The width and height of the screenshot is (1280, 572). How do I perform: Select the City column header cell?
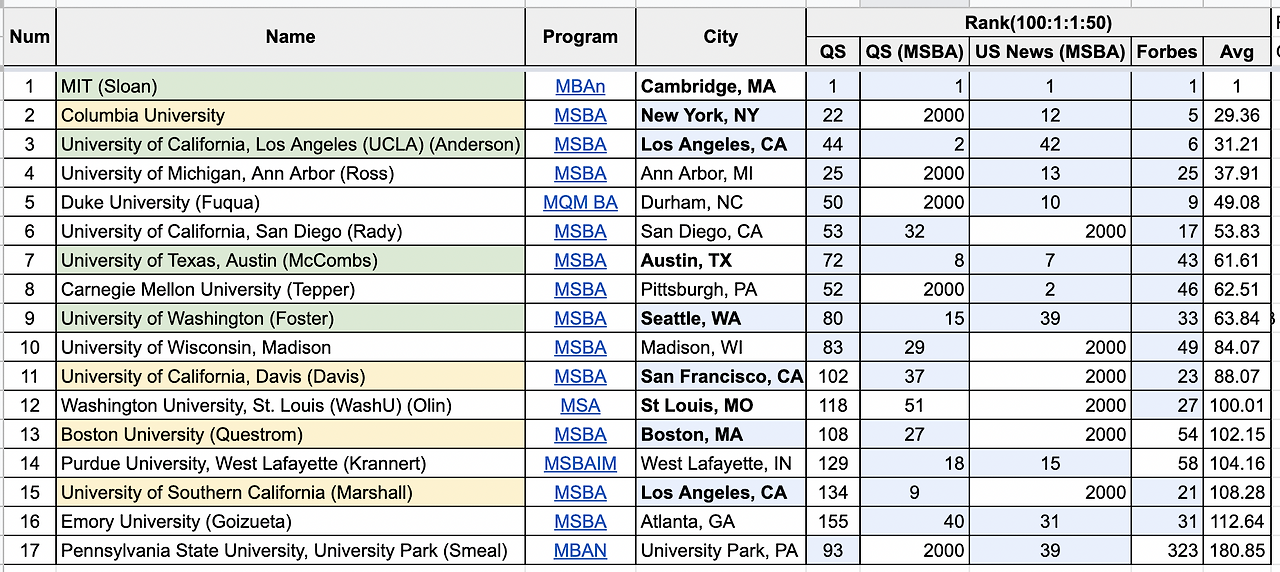720,37
